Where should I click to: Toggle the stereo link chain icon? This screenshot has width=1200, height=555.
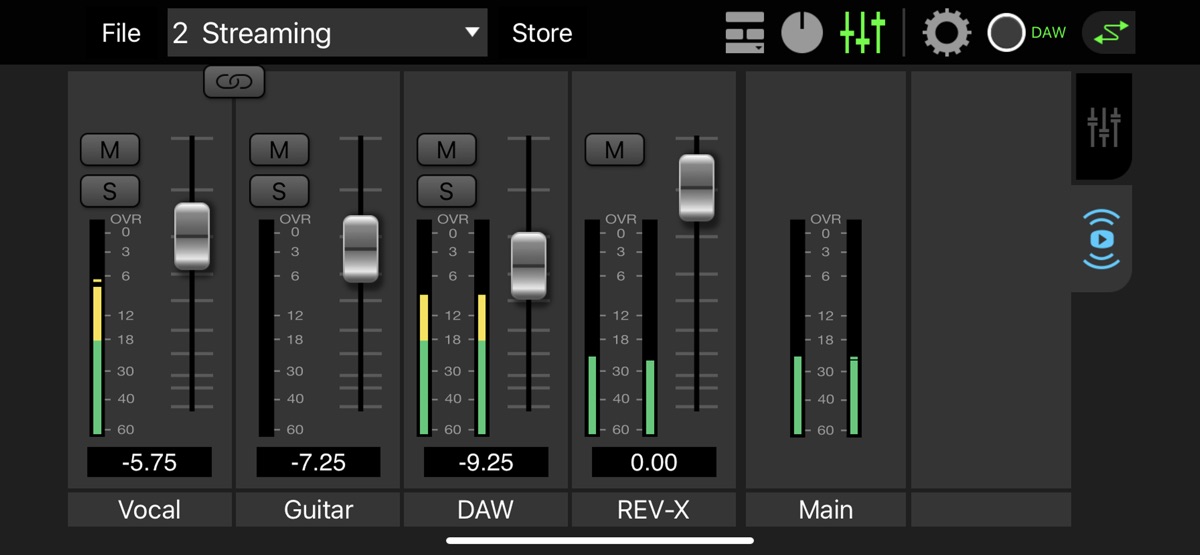click(234, 82)
